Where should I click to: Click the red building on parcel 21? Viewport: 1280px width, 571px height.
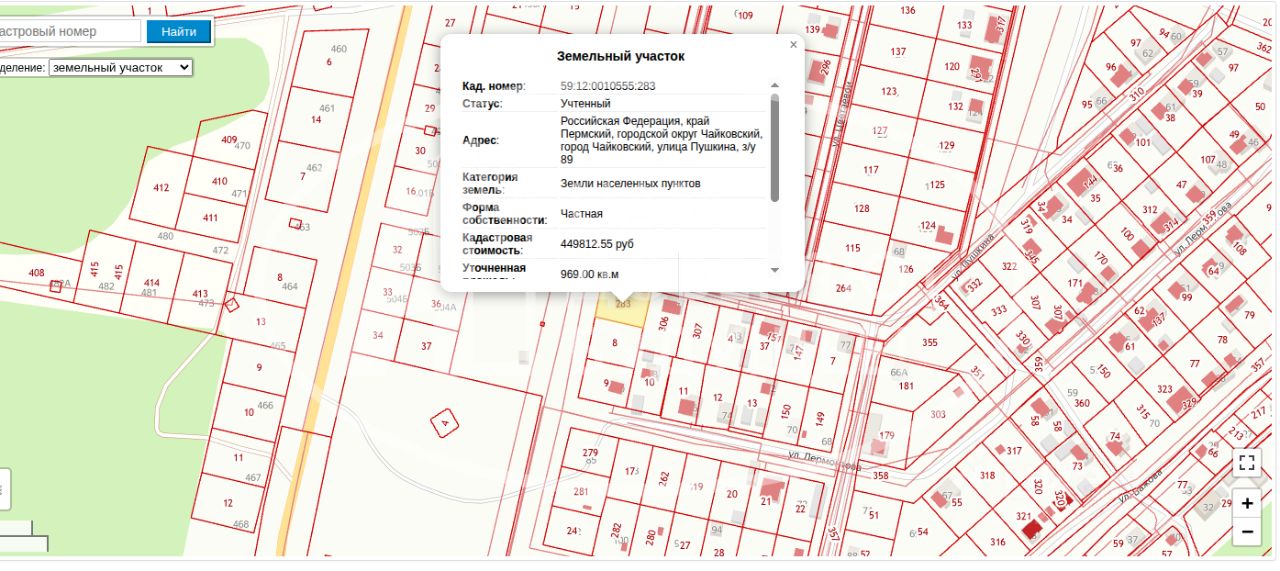(771, 489)
